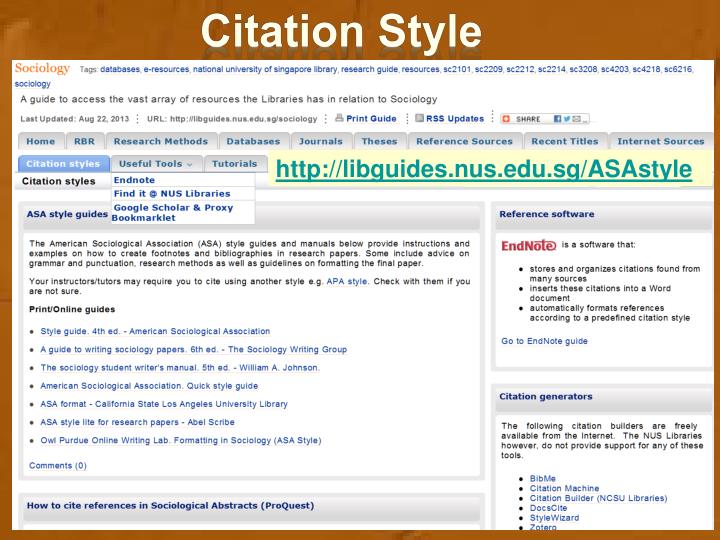Click the e-resources tag
The image size is (720, 540).
pyautogui.click(x=166, y=69)
